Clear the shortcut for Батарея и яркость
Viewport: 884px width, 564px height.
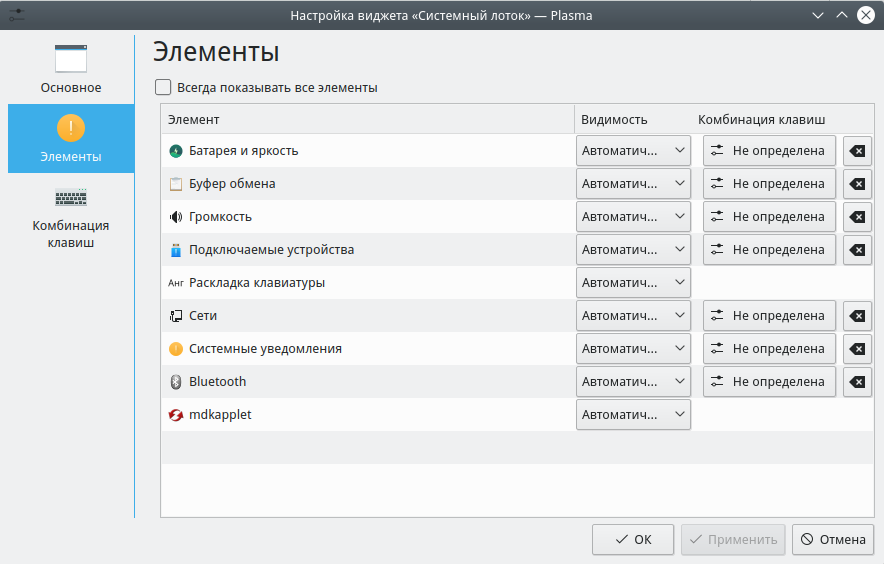(857, 151)
